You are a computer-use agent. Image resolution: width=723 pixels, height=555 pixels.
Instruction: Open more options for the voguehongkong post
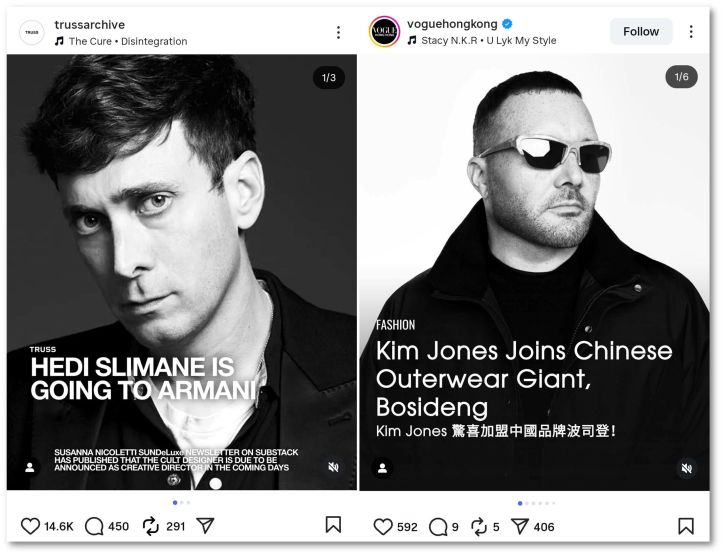pos(690,32)
